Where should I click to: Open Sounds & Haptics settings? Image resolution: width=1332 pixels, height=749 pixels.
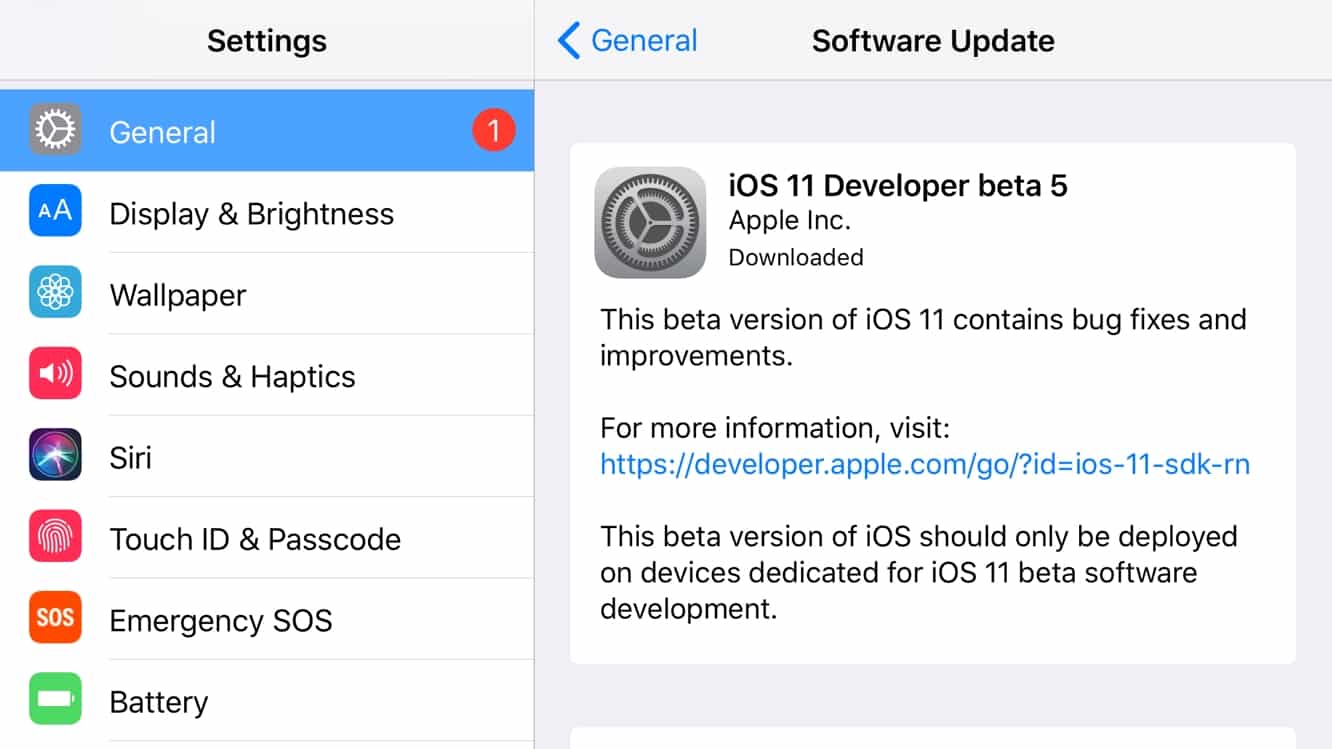pyautogui.click(x=232, y=377)
